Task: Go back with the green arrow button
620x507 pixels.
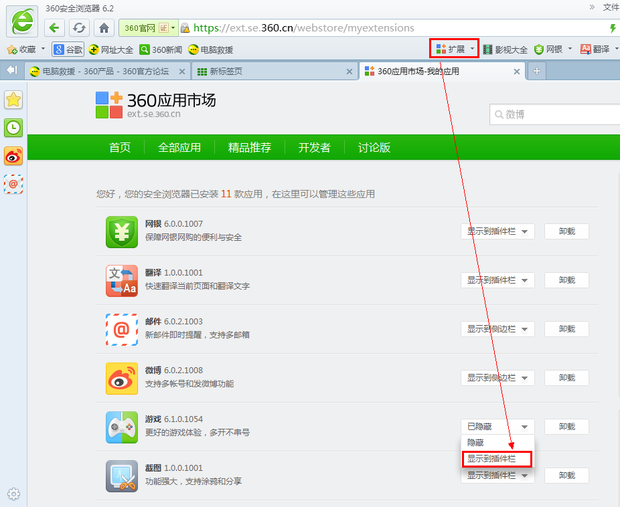Action: tap(55, 28)
